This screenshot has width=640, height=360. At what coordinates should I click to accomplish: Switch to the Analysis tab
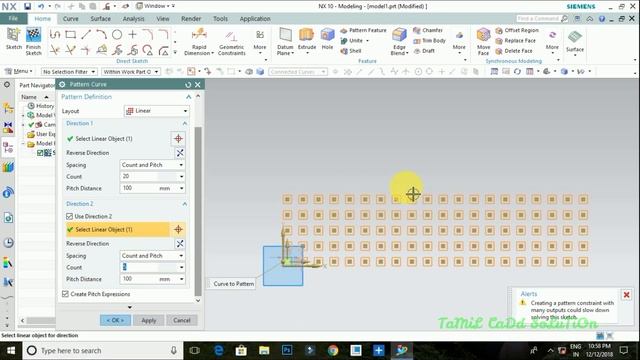coord(133,19)
